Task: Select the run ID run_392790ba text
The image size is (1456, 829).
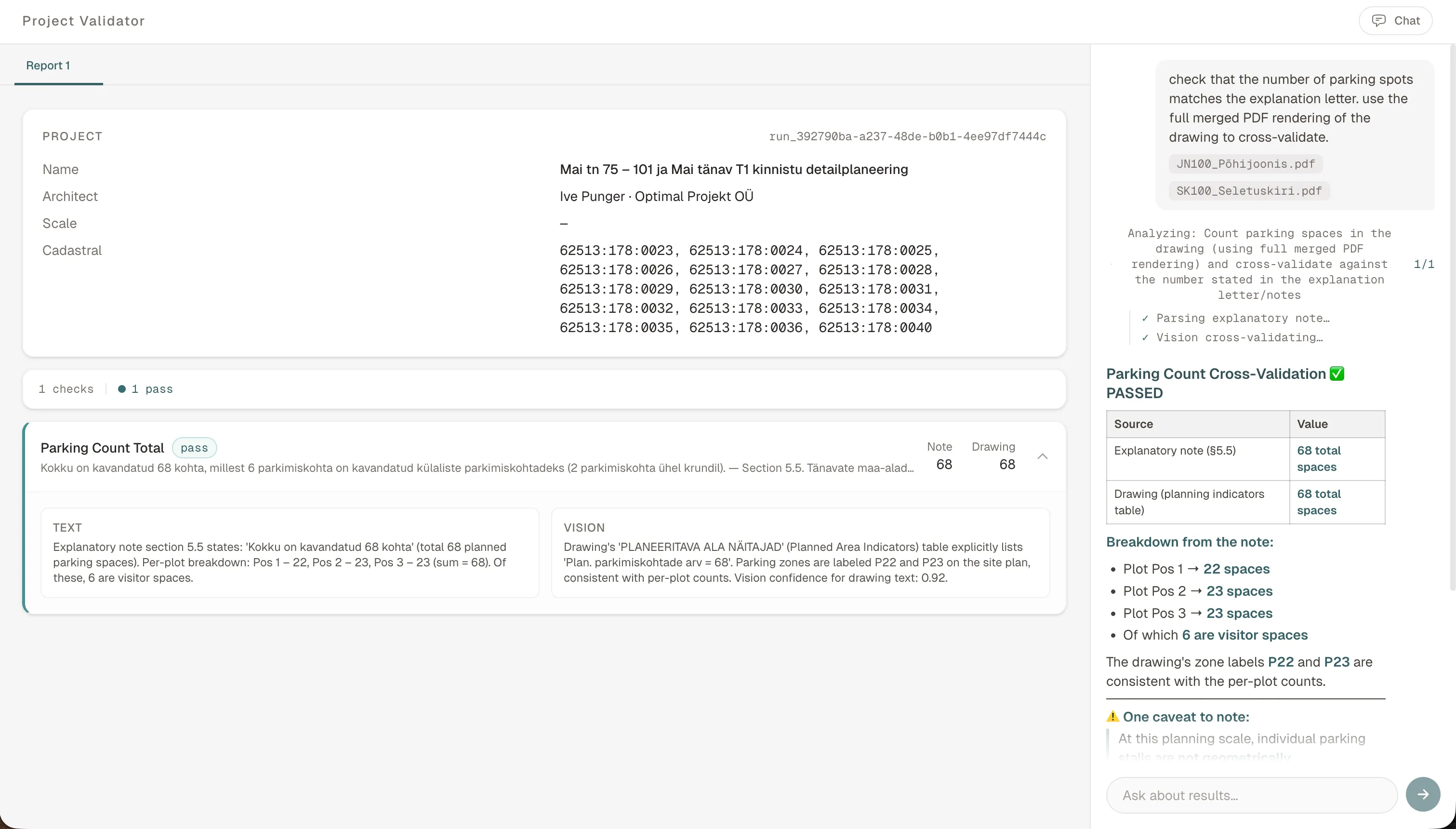Action: [907, 137]
